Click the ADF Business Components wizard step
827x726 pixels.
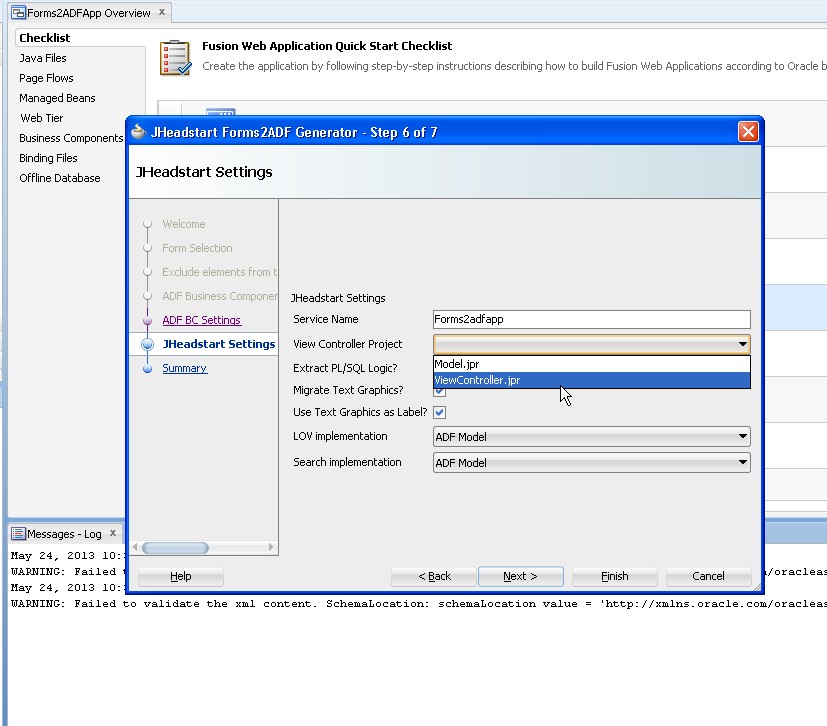tap(219, 296)
